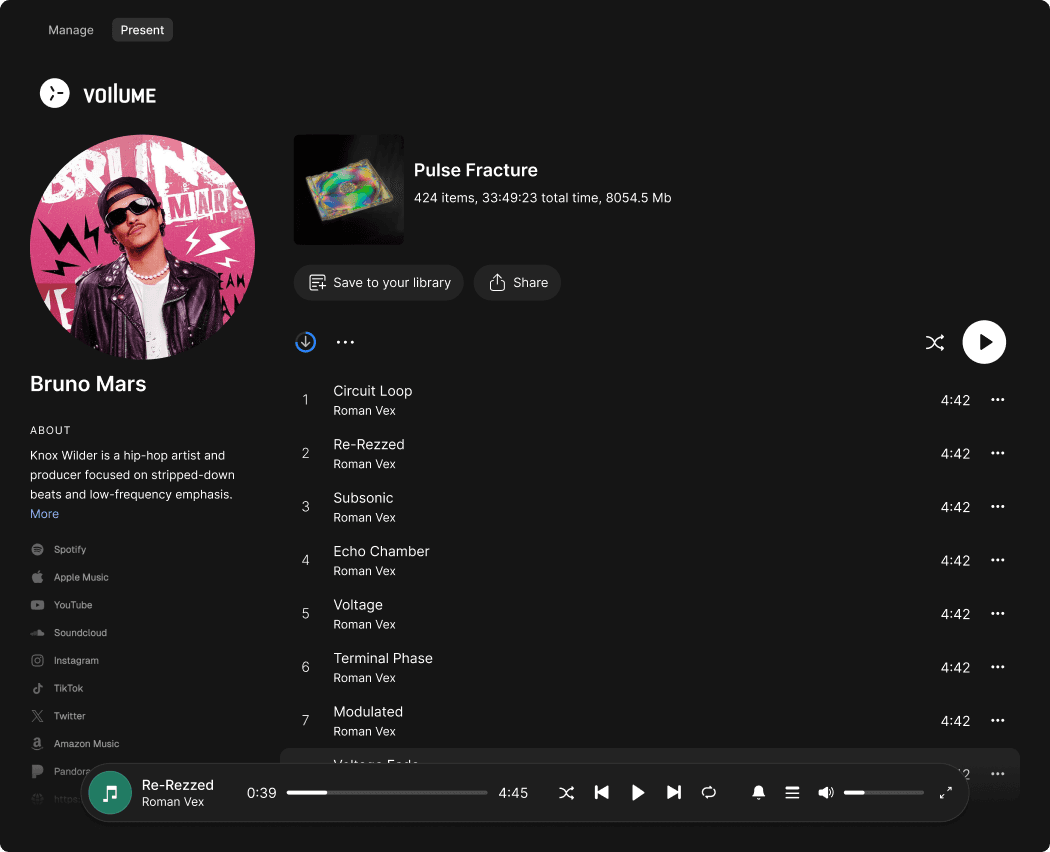This screenshot has width=1050, height=852.
Task: Open options menu for Terminal Phase
Action: [x=997, y=668]
